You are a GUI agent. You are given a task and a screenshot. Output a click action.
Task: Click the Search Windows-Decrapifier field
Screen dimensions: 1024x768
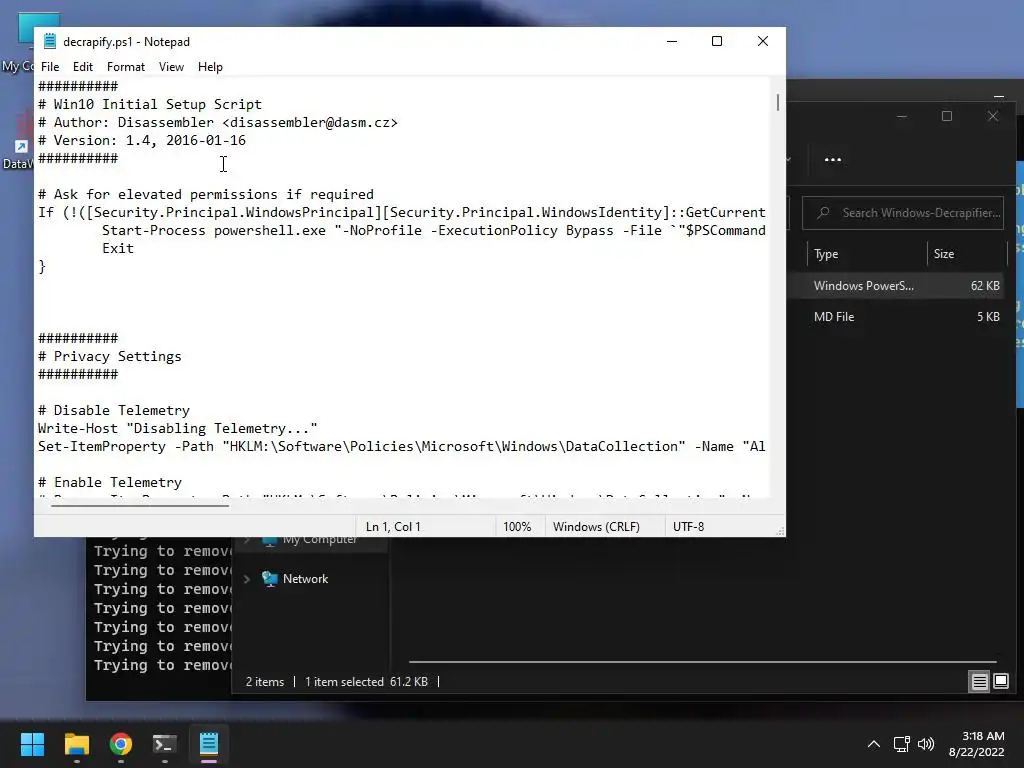pyautogui.click(x=903, y=213)
